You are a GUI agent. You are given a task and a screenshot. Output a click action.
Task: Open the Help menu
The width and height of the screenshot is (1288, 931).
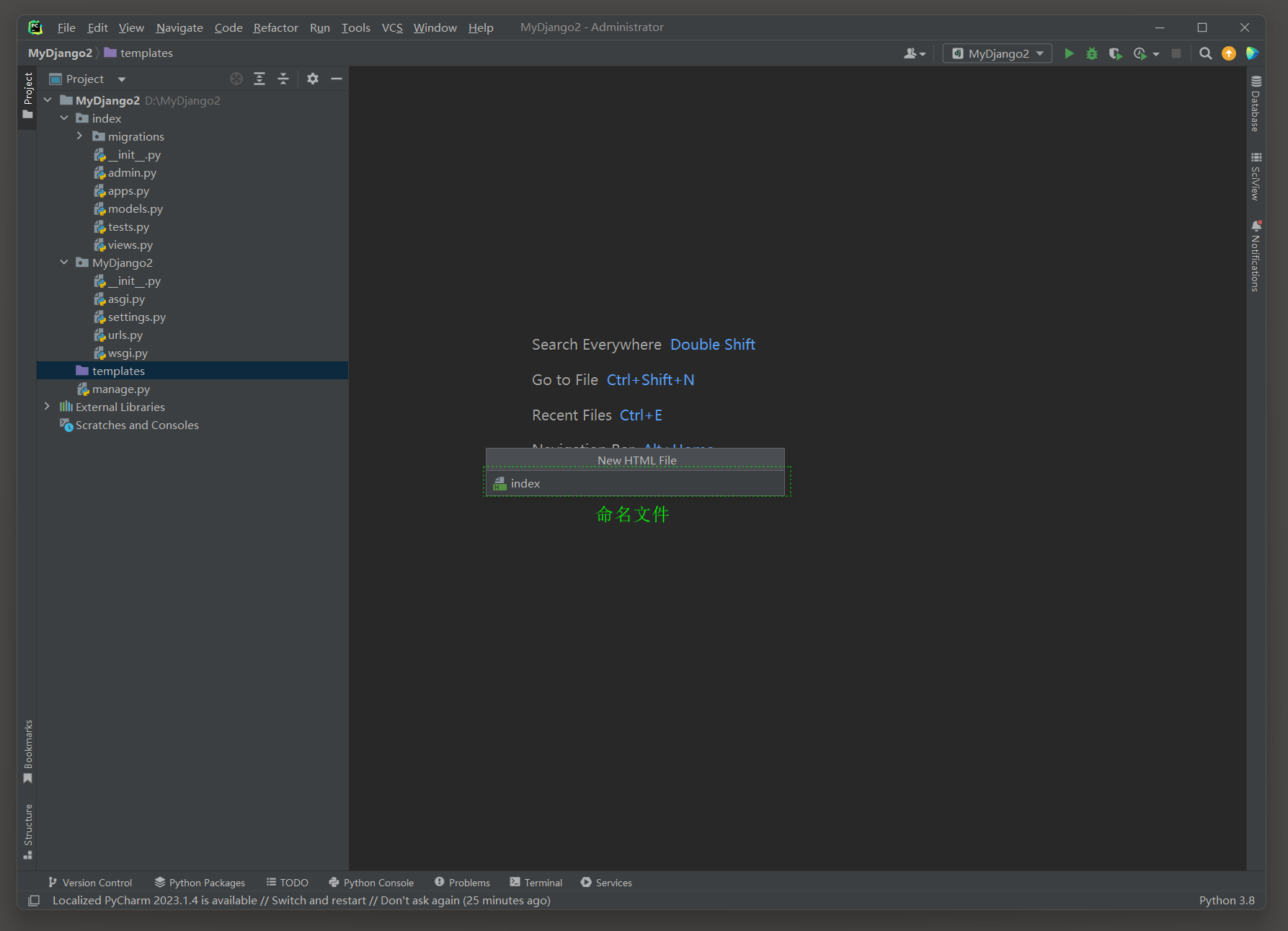pos(481,27)
